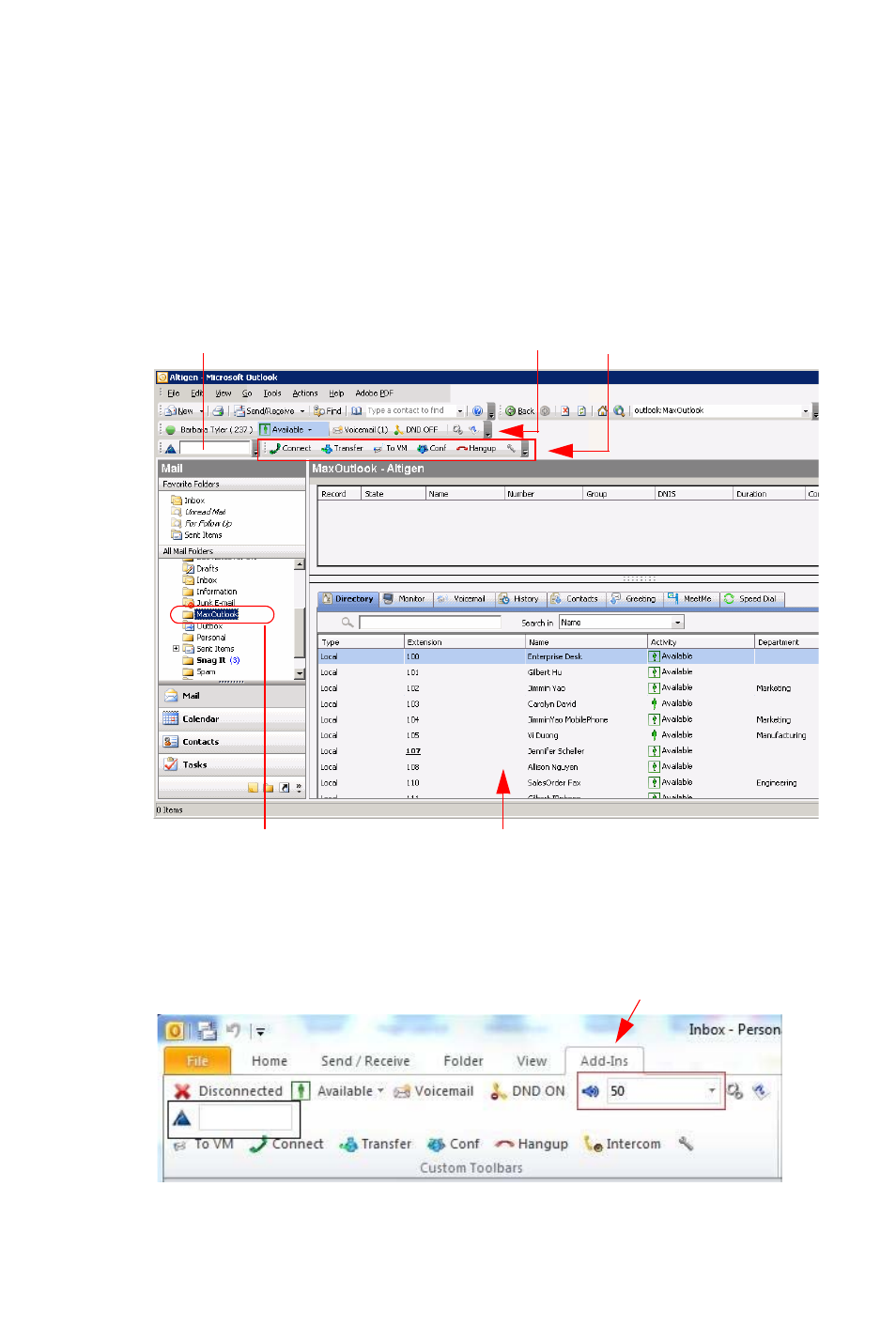This screenshot has width=896, height=1325.
Task: Click the 'Type a contact to find' field
Action: tap(410, 411)
